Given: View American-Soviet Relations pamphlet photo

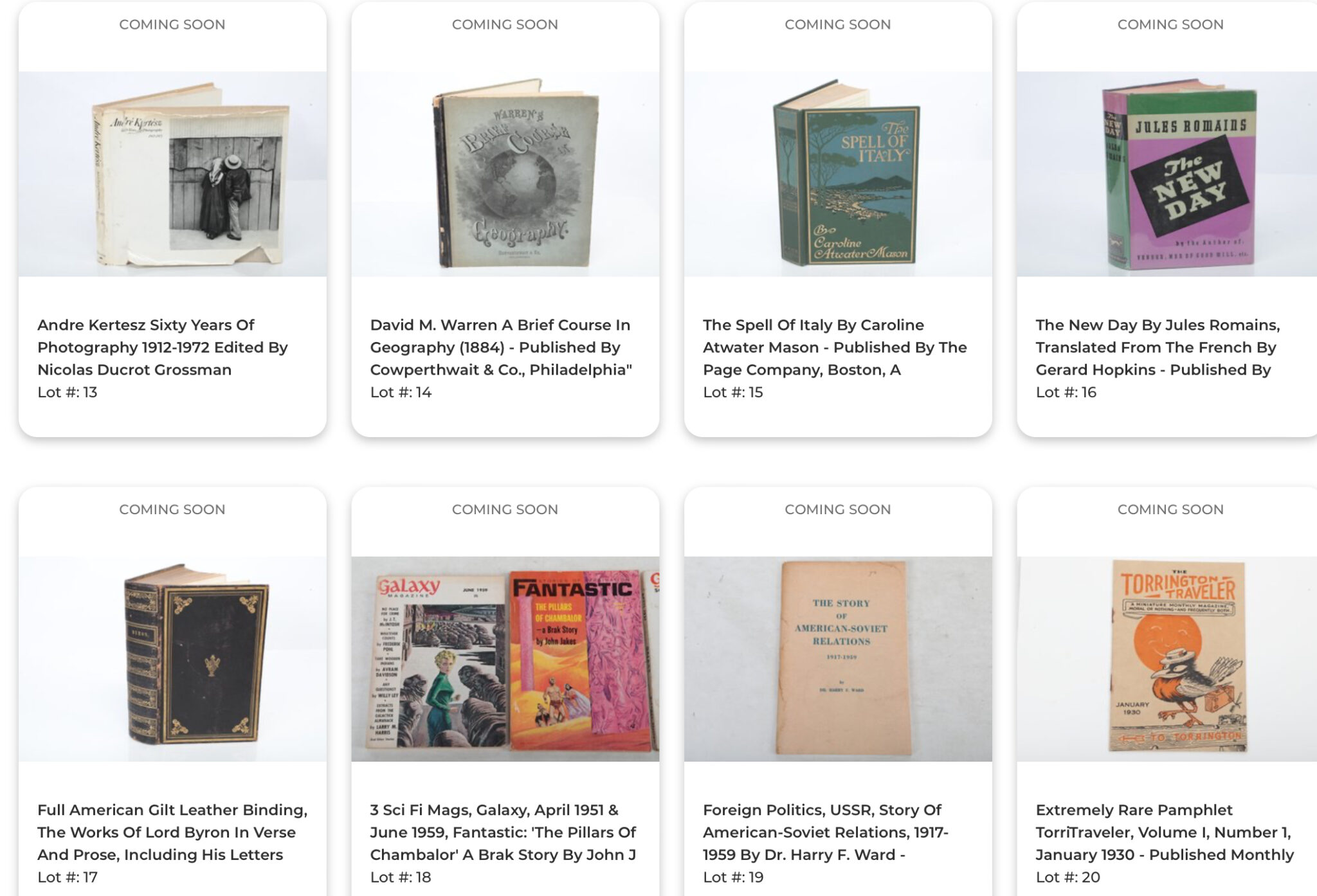Looking at the screenshot, I should 838,659.
